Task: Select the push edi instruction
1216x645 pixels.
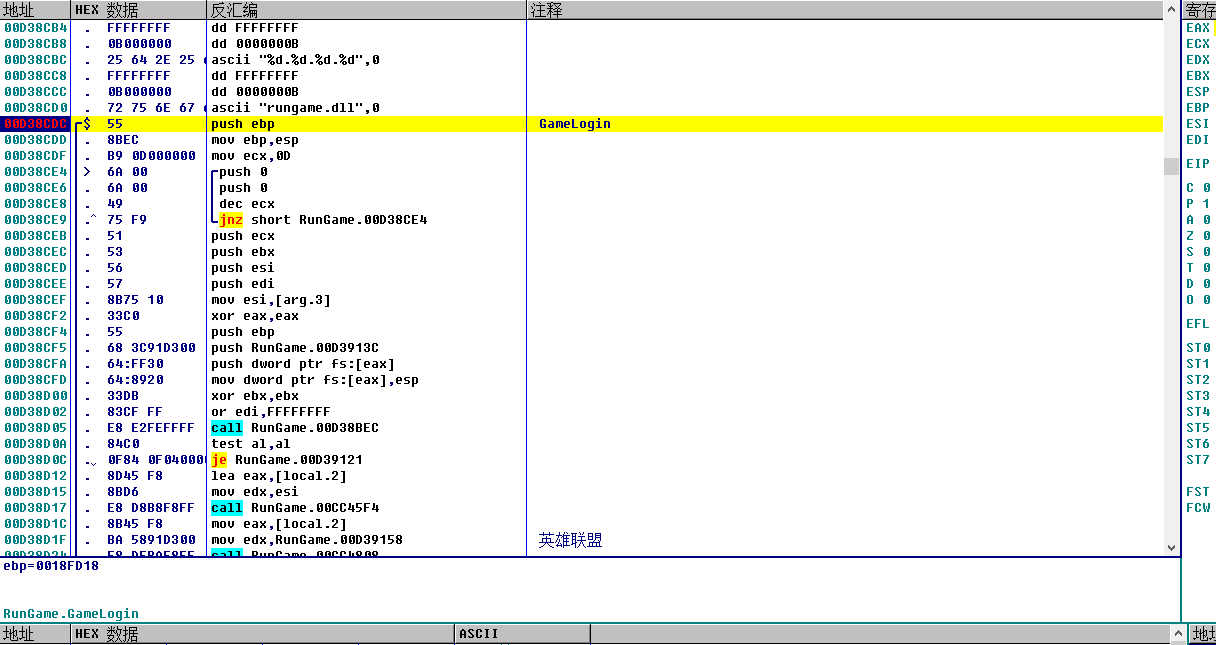Action: pyautogui.click(x=243, y=284)
